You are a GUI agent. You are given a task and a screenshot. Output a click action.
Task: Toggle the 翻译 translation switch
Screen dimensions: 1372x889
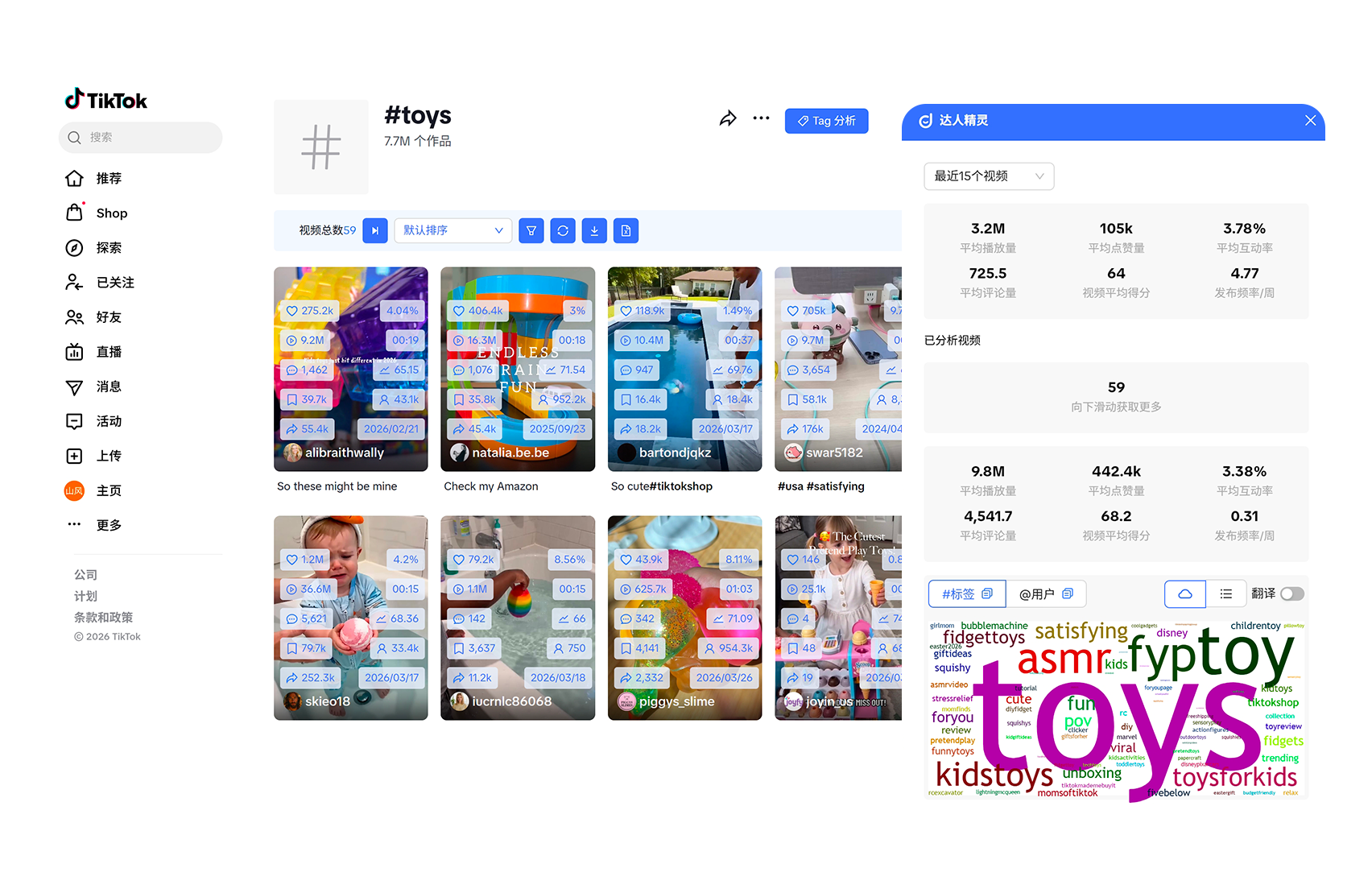coord(1291,593)
